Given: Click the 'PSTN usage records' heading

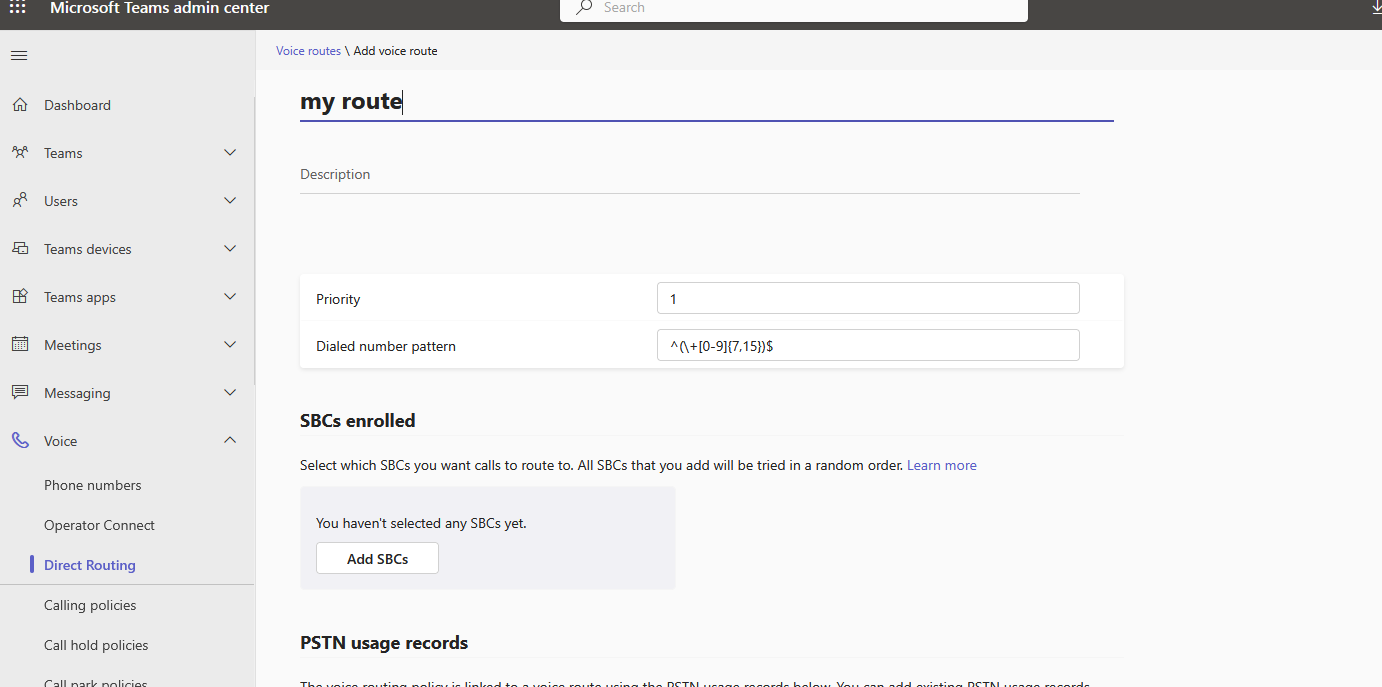Looking at the screenshot, I should (384, 643).
